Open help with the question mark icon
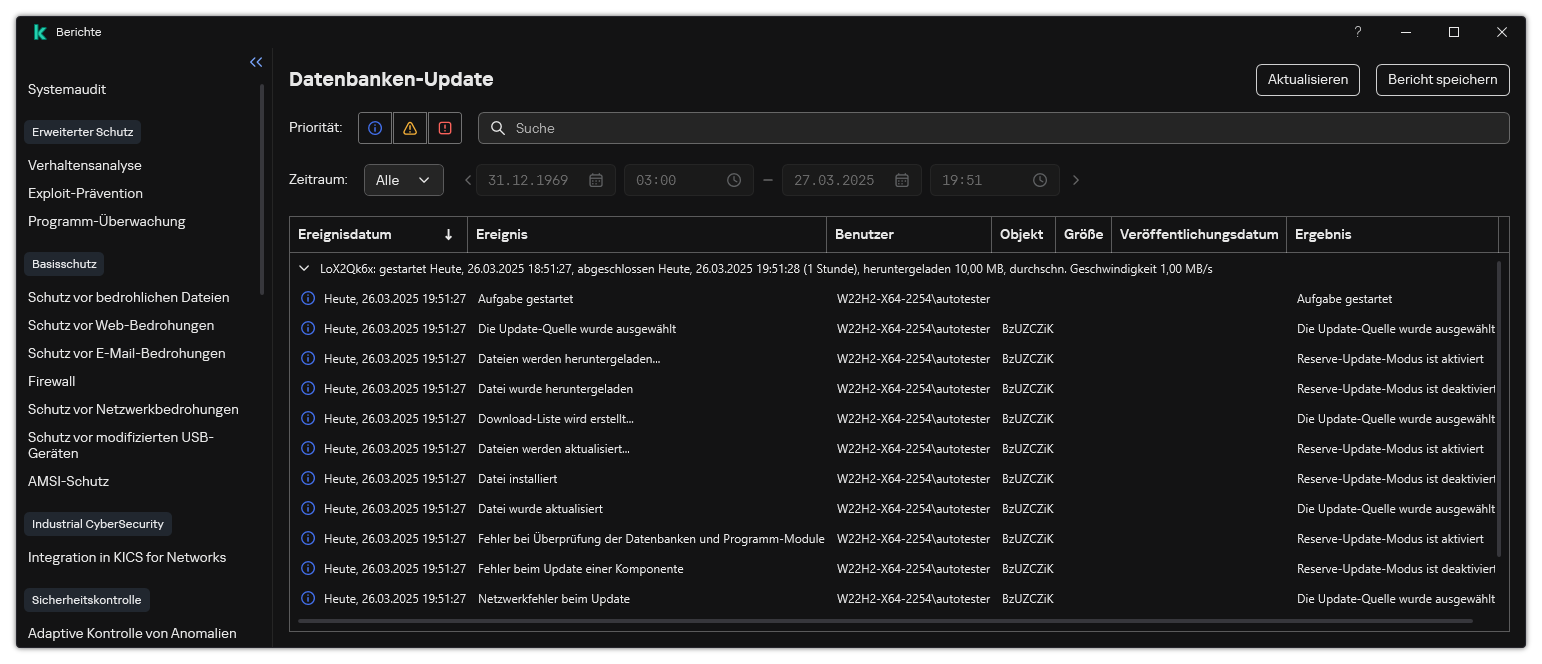 (1357, 32)
